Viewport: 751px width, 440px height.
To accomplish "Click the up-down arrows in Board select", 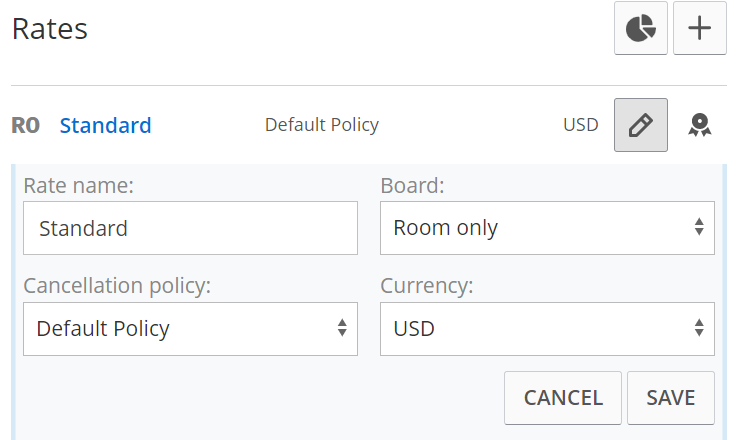I will point(699,227).
